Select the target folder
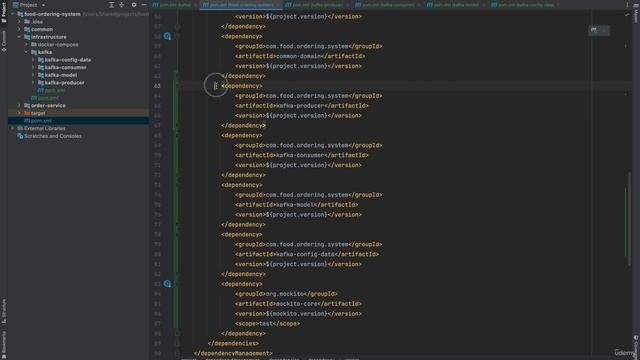The width and height of the screenshot is (640, 360). tap(38, 113)
